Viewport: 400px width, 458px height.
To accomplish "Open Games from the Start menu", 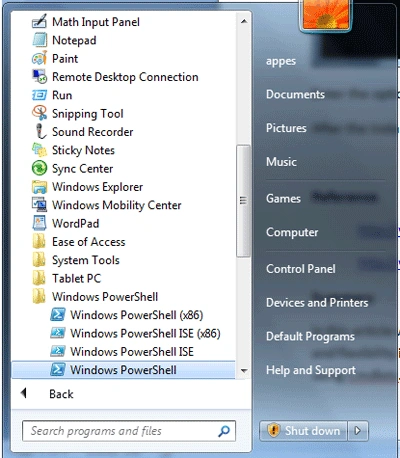I will (283, 199).
